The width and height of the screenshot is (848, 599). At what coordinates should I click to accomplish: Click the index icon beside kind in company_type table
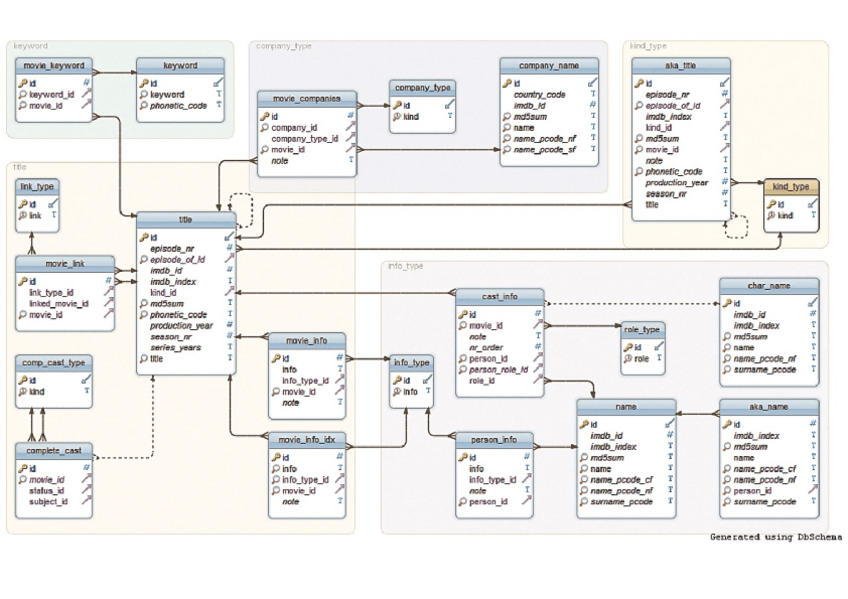click(396, 117)
